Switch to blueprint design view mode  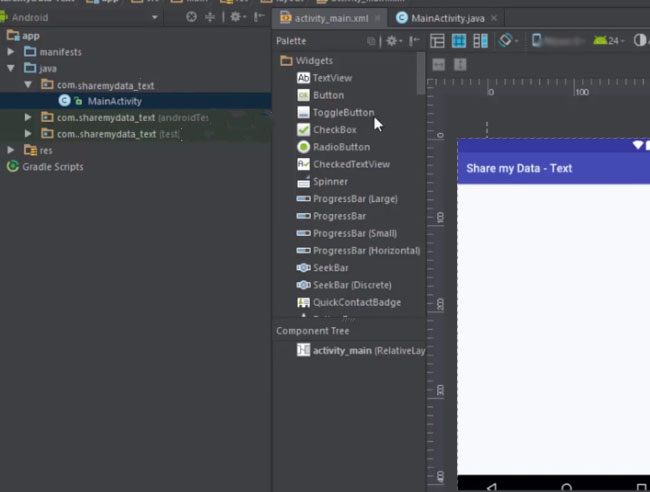pyautogui.click(x=459, y=41)
